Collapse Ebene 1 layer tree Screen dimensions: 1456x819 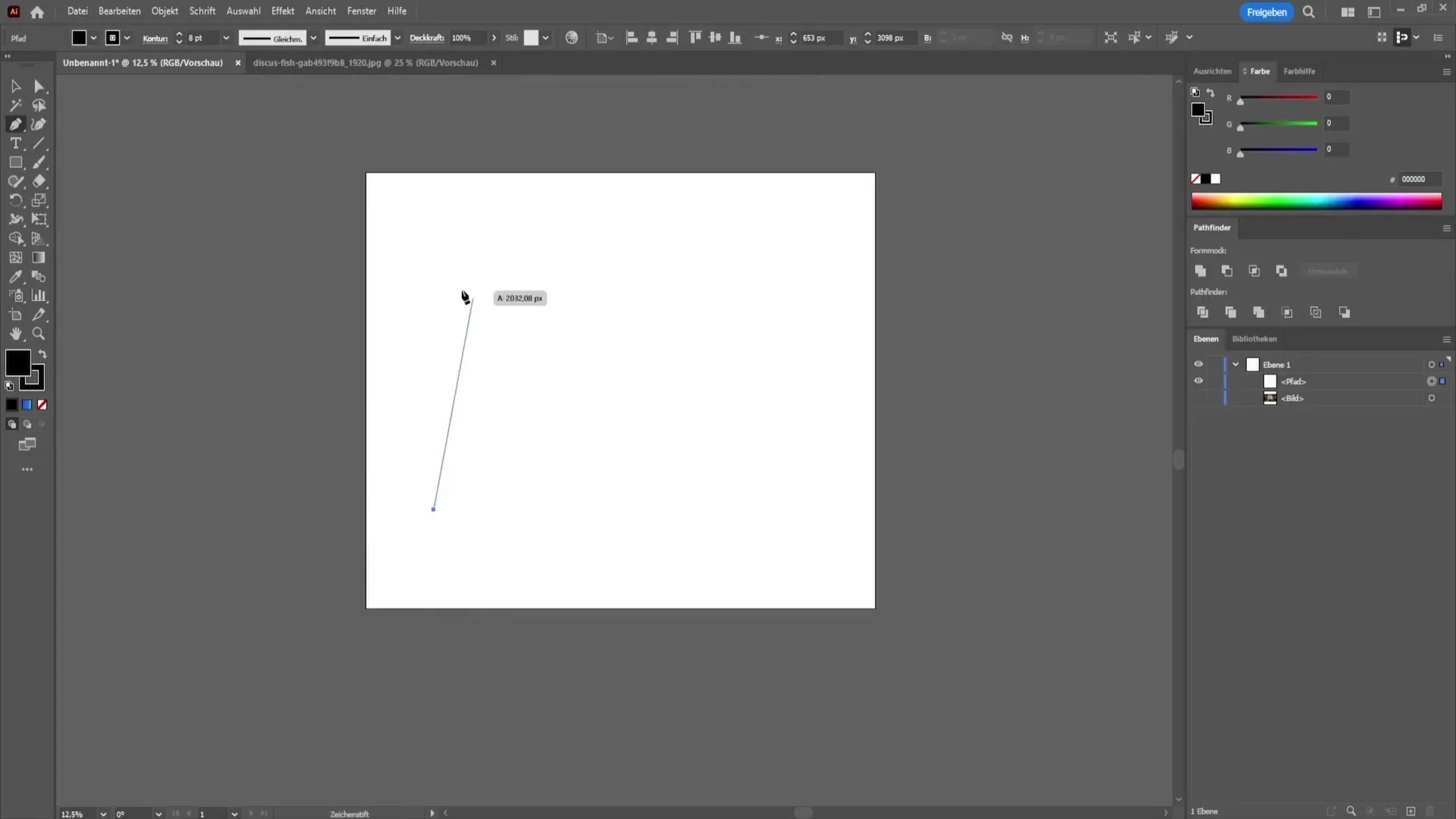pos(1235,365)
